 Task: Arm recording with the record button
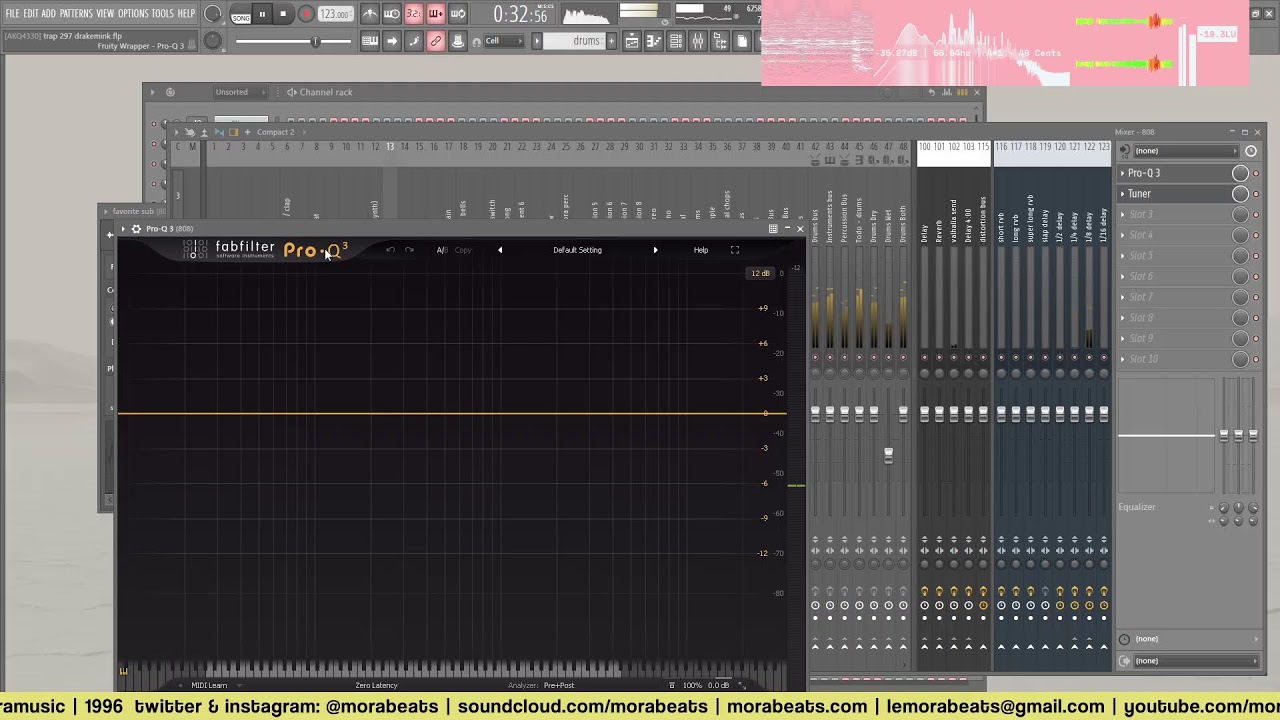click(306, 14)
